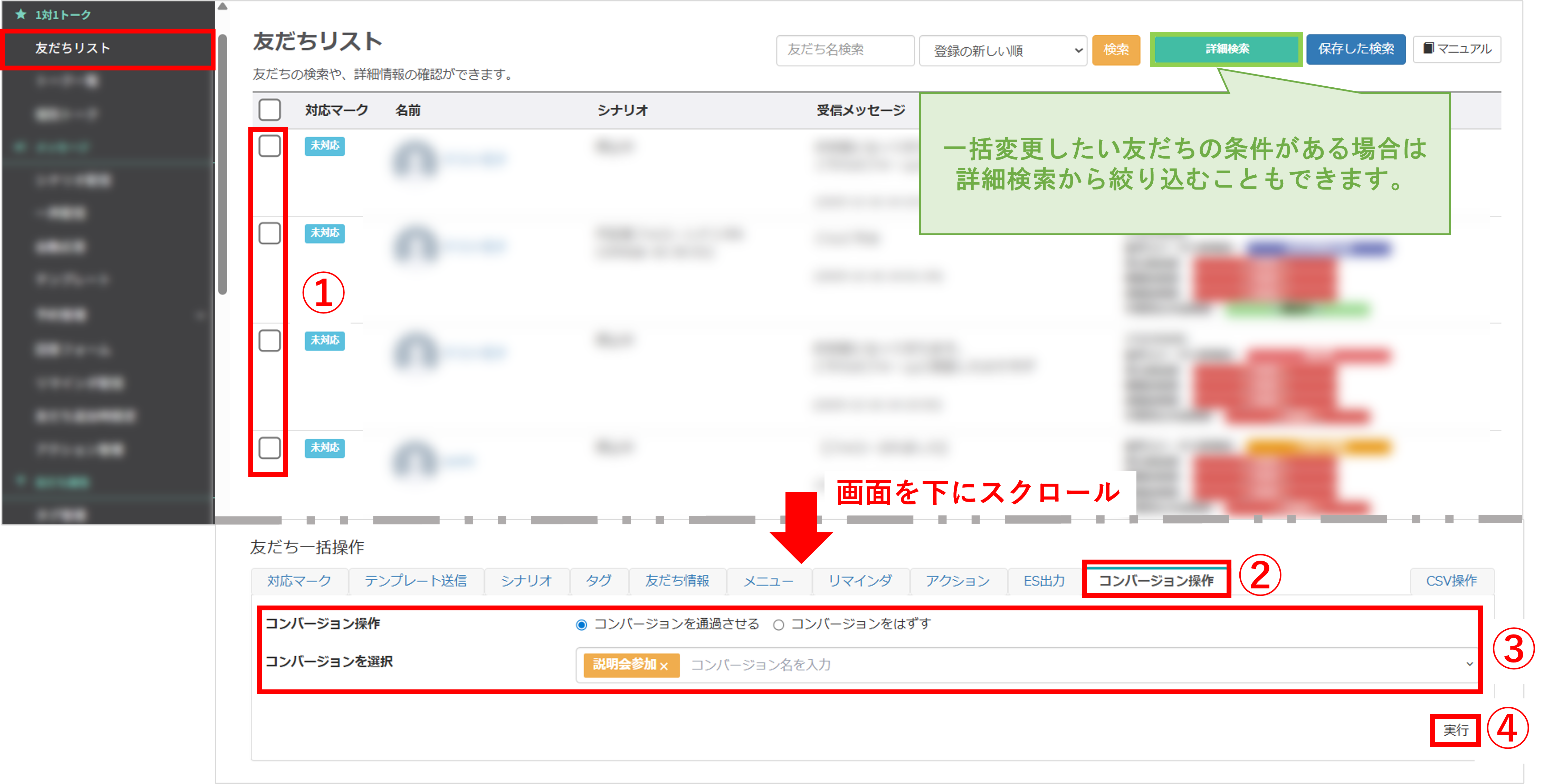Viewport: 1563px width, 784px height.
Task: Check the first friend row checkbox
Action: [269, 146]
